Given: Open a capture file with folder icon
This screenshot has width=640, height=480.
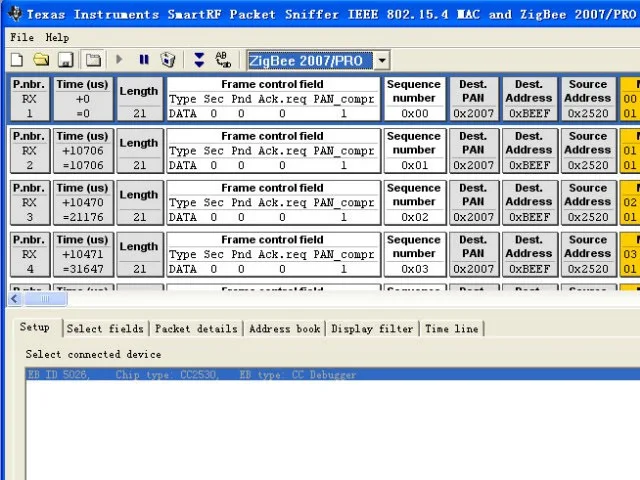Looking at the screenshot, I should [x=41, y=60].
